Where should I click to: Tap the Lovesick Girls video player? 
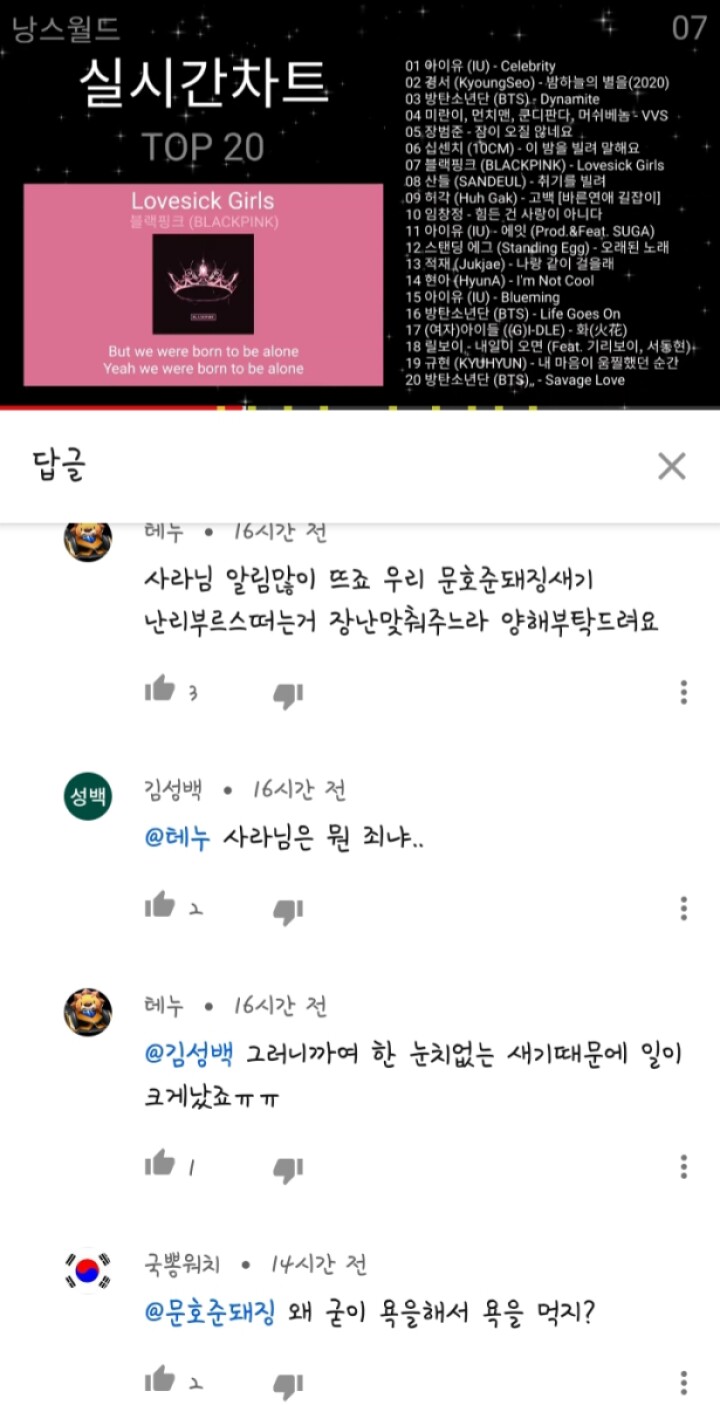point(360,203)
